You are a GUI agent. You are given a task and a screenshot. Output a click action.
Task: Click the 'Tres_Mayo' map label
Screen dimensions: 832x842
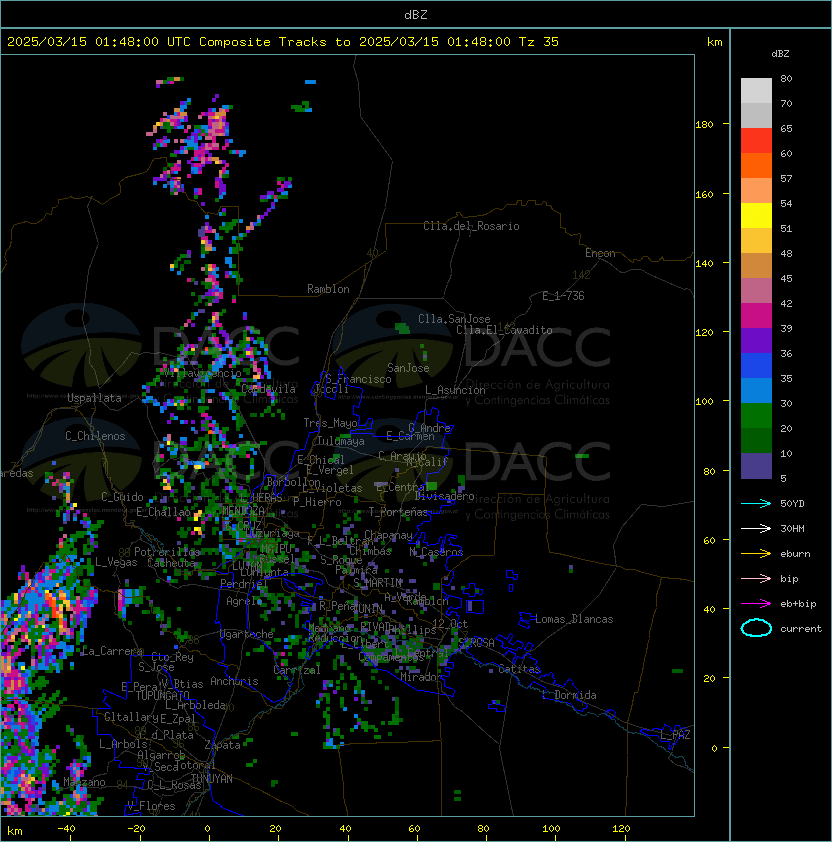[x=330, y=423]
